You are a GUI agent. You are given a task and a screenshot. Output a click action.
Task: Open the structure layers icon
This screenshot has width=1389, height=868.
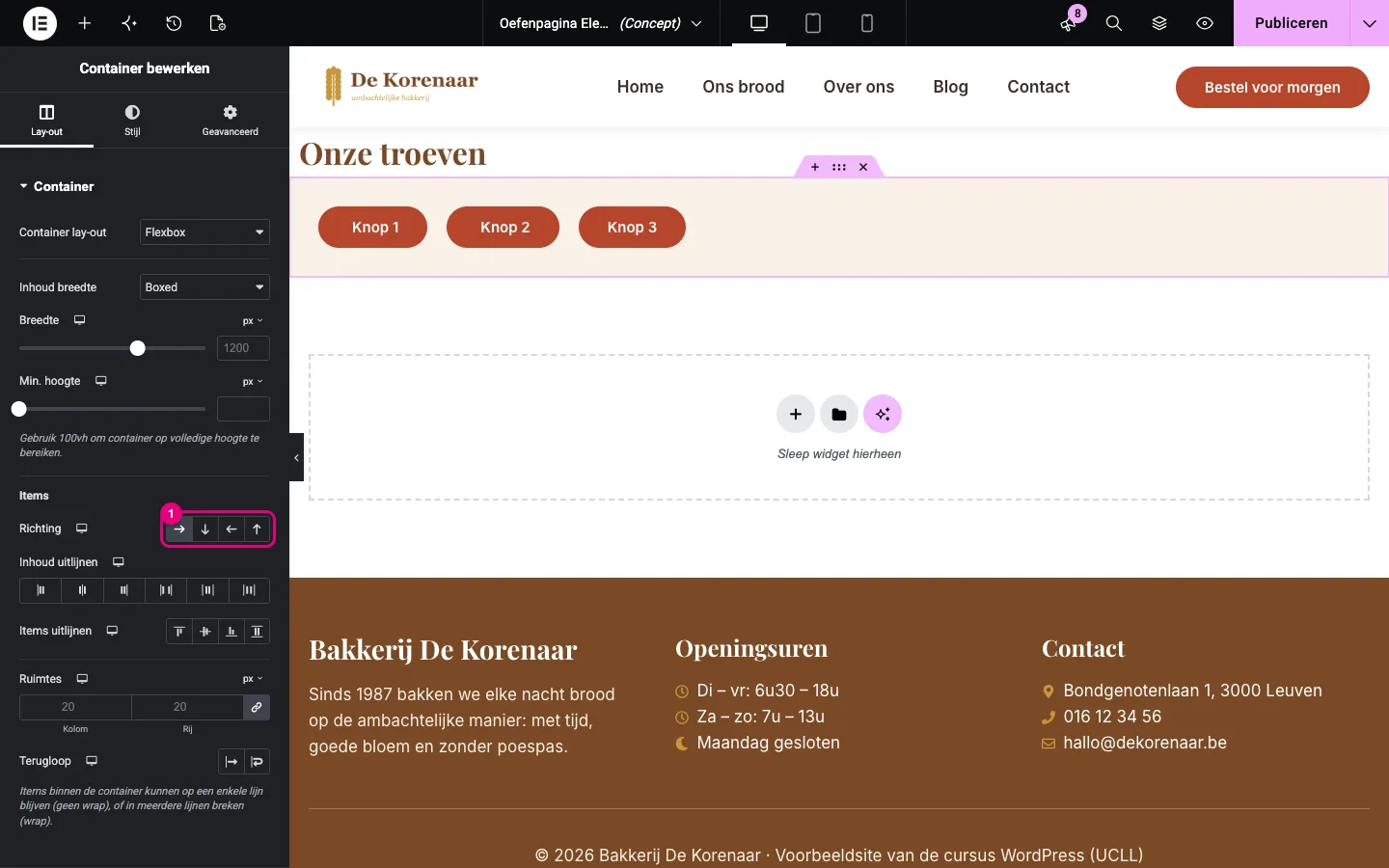(1159, 23)
